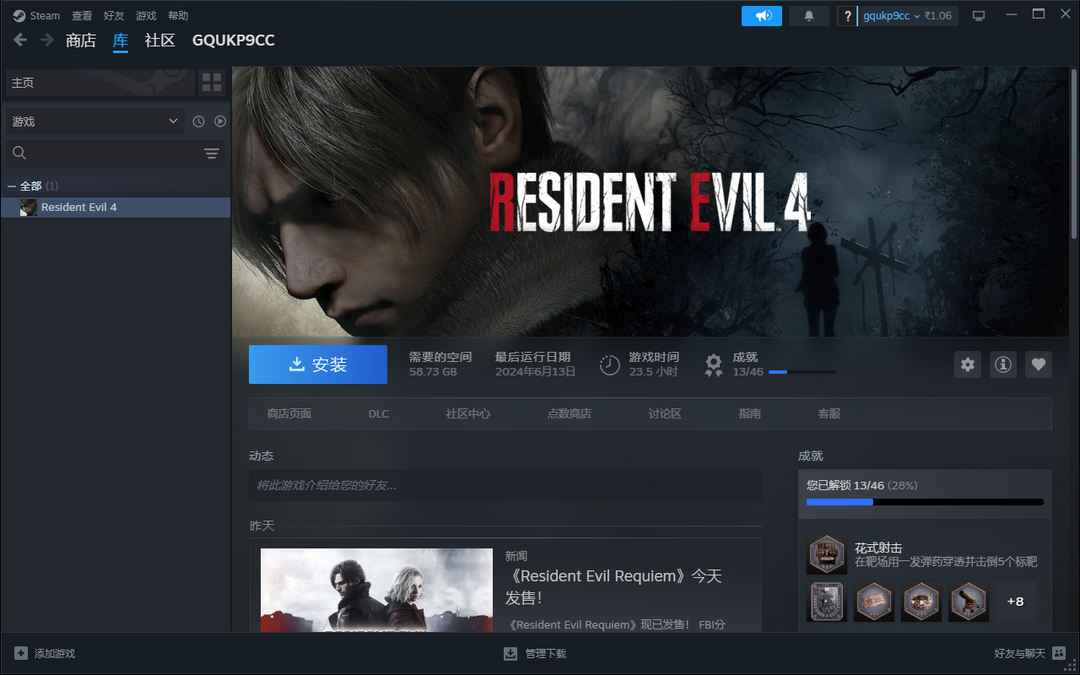Viewport: 1080px width, 675px height.
Task: Open the 查看 menu
Action: pos(82,16)
